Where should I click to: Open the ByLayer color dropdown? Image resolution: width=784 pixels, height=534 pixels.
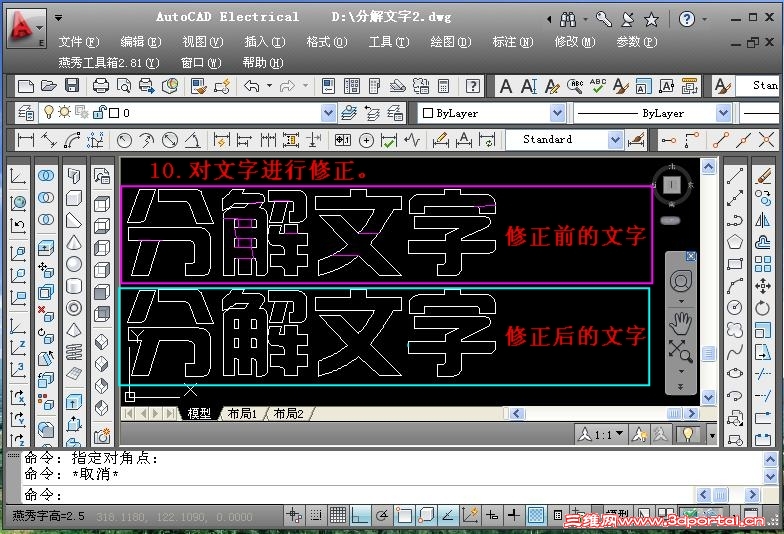coord(557,113)
